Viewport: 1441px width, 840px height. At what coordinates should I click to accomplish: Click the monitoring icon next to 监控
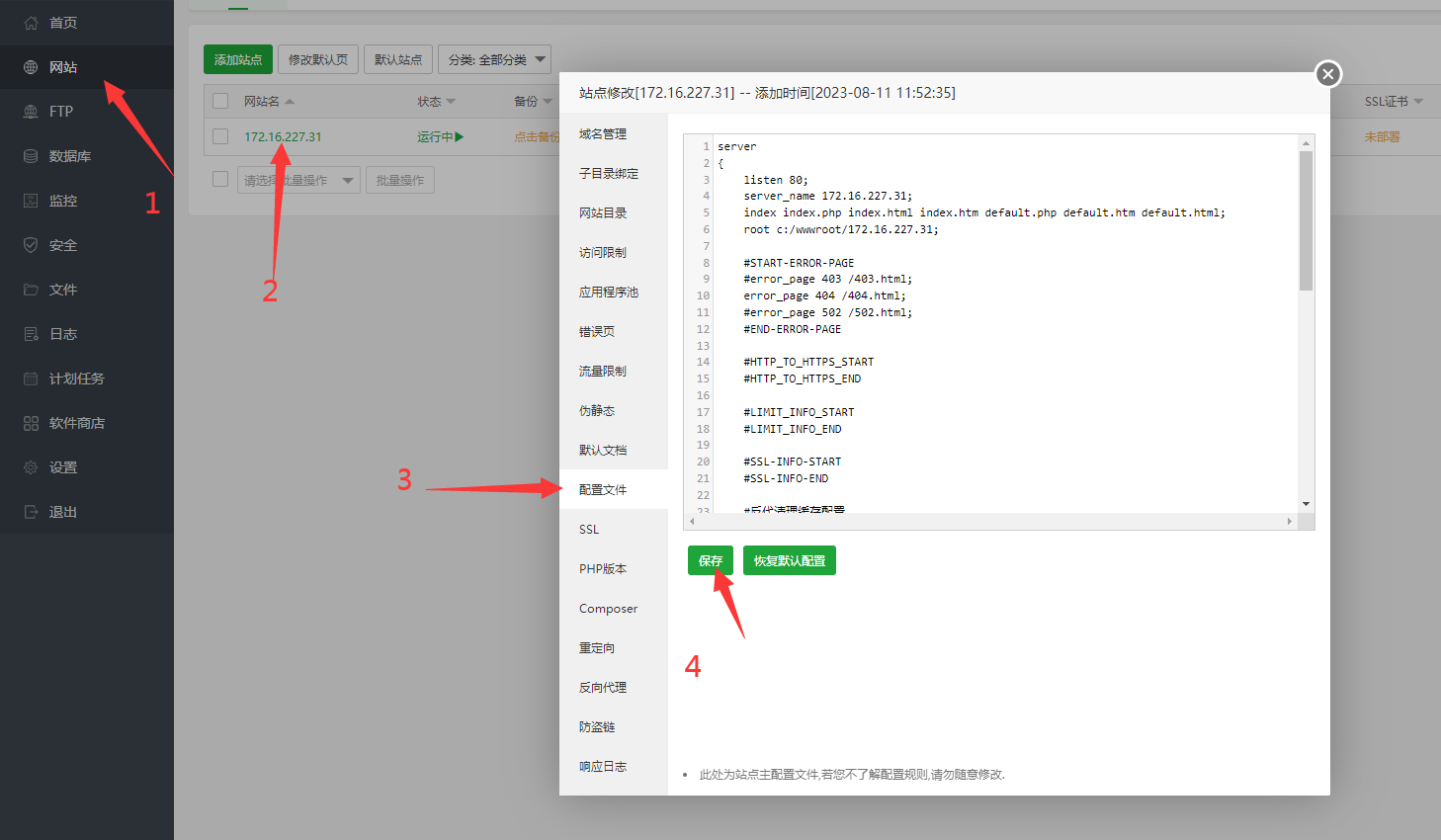31,201
